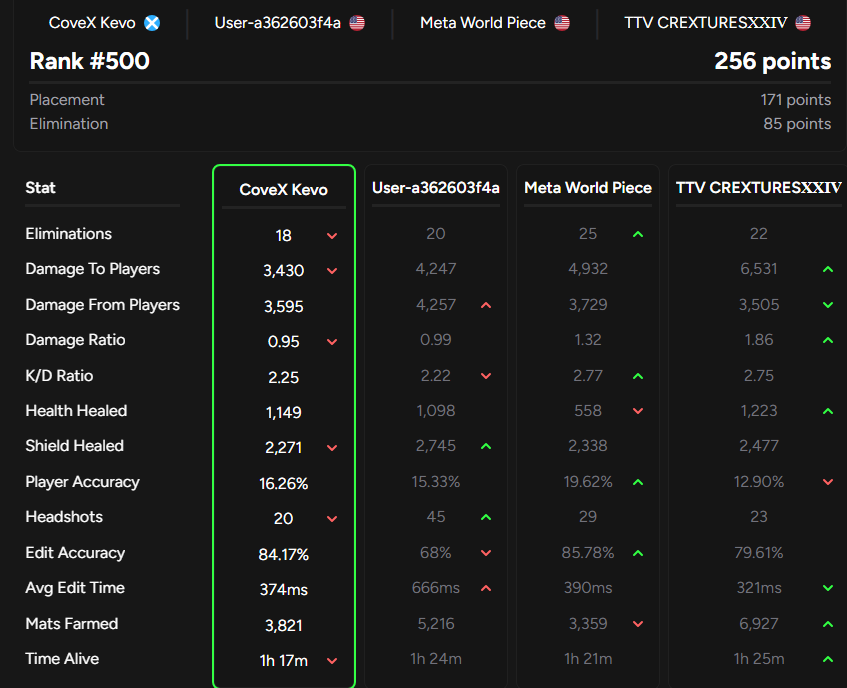This screenshot has height=688, width=847.
Task: Click green up arrow beside edit accuracy 85.78%
Action: click(638, 553)
